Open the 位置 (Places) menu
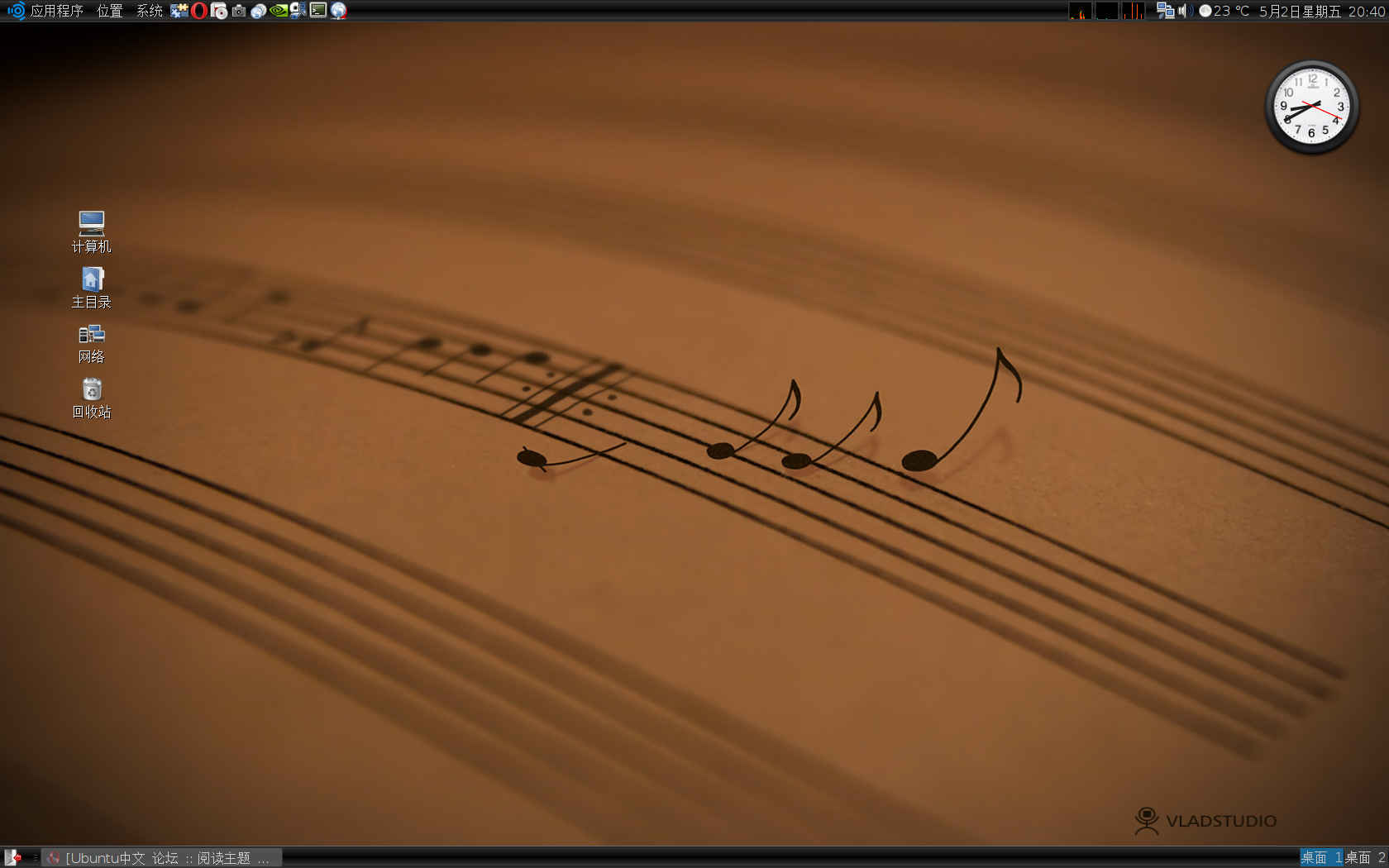The image size is (1389, 868). point(109,11)
